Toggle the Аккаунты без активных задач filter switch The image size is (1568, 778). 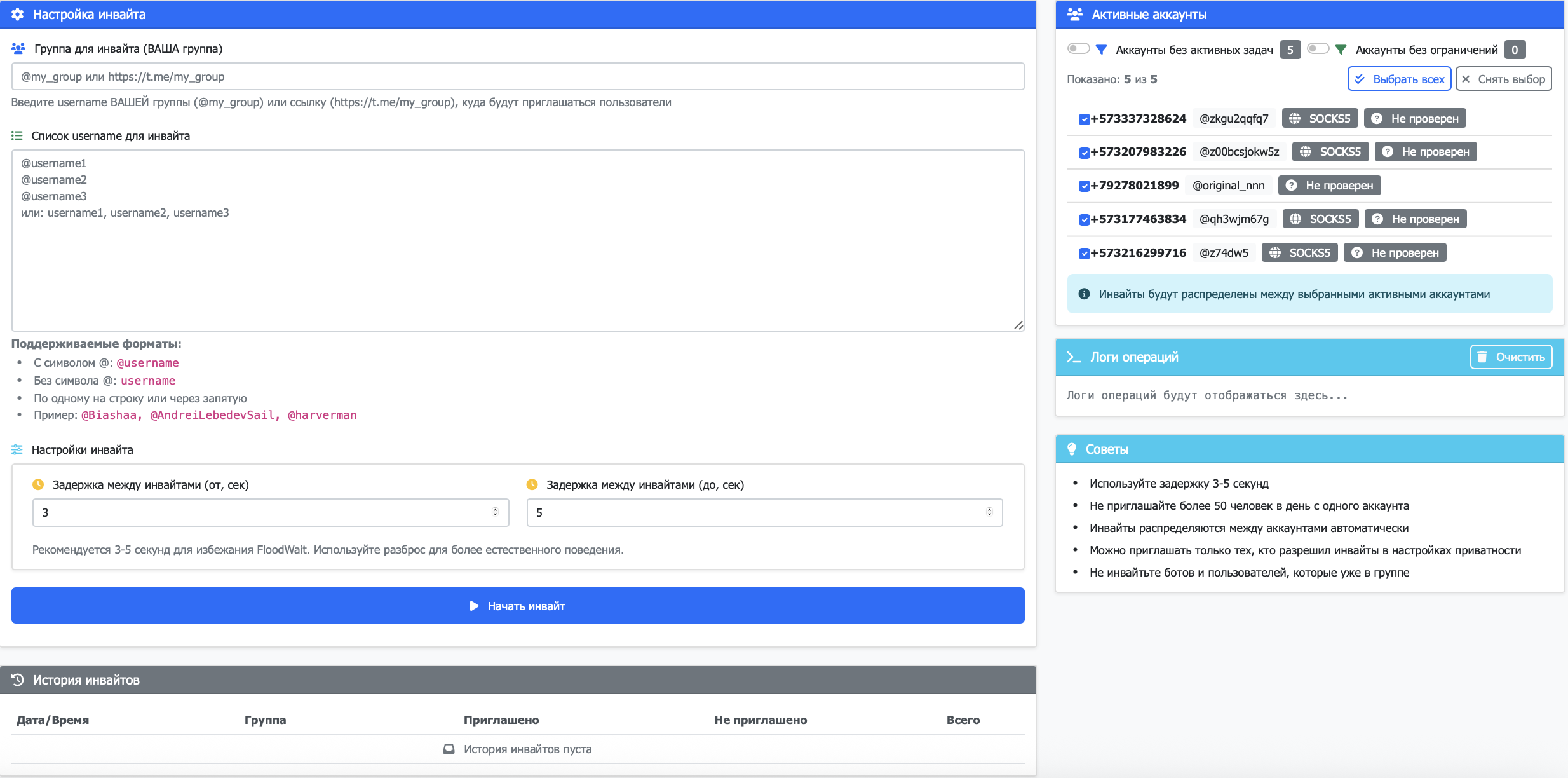point(1078,49)
